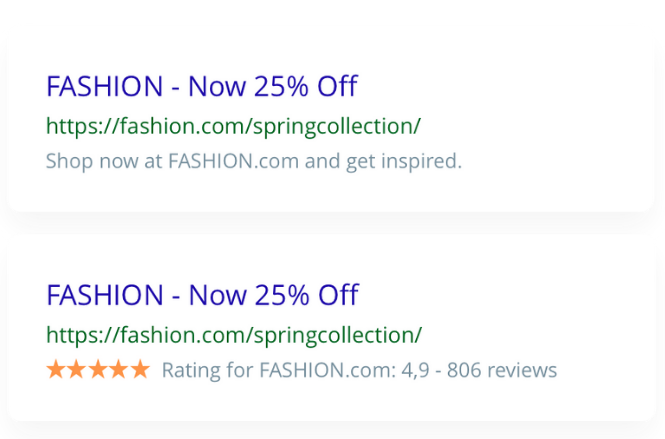
Task: Click the "Rating for FASHION.com" text
Action: click(278, 370)
